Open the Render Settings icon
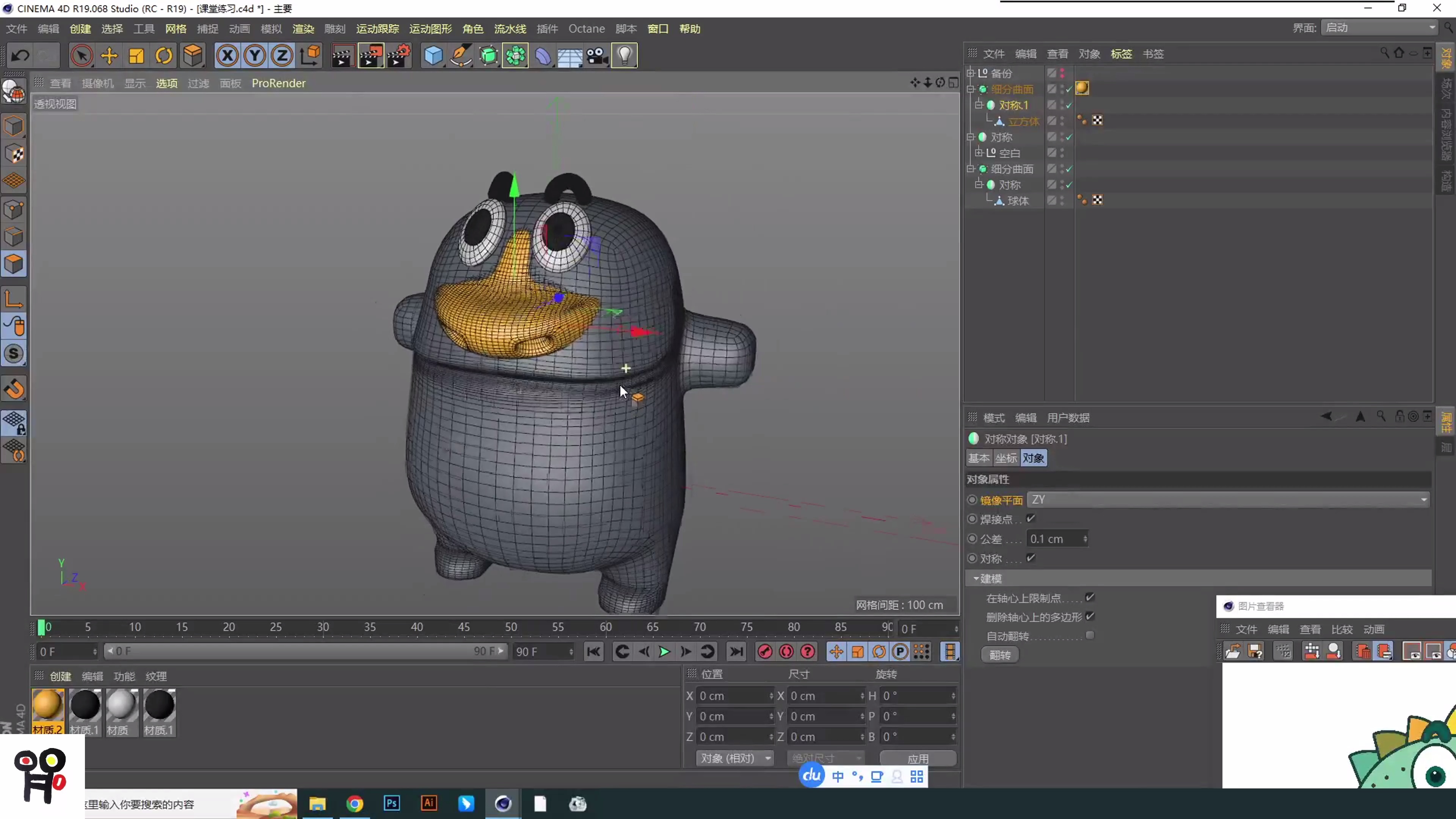Image resolution: width=1456 pixels, height=819 pixels. (400, 55)
